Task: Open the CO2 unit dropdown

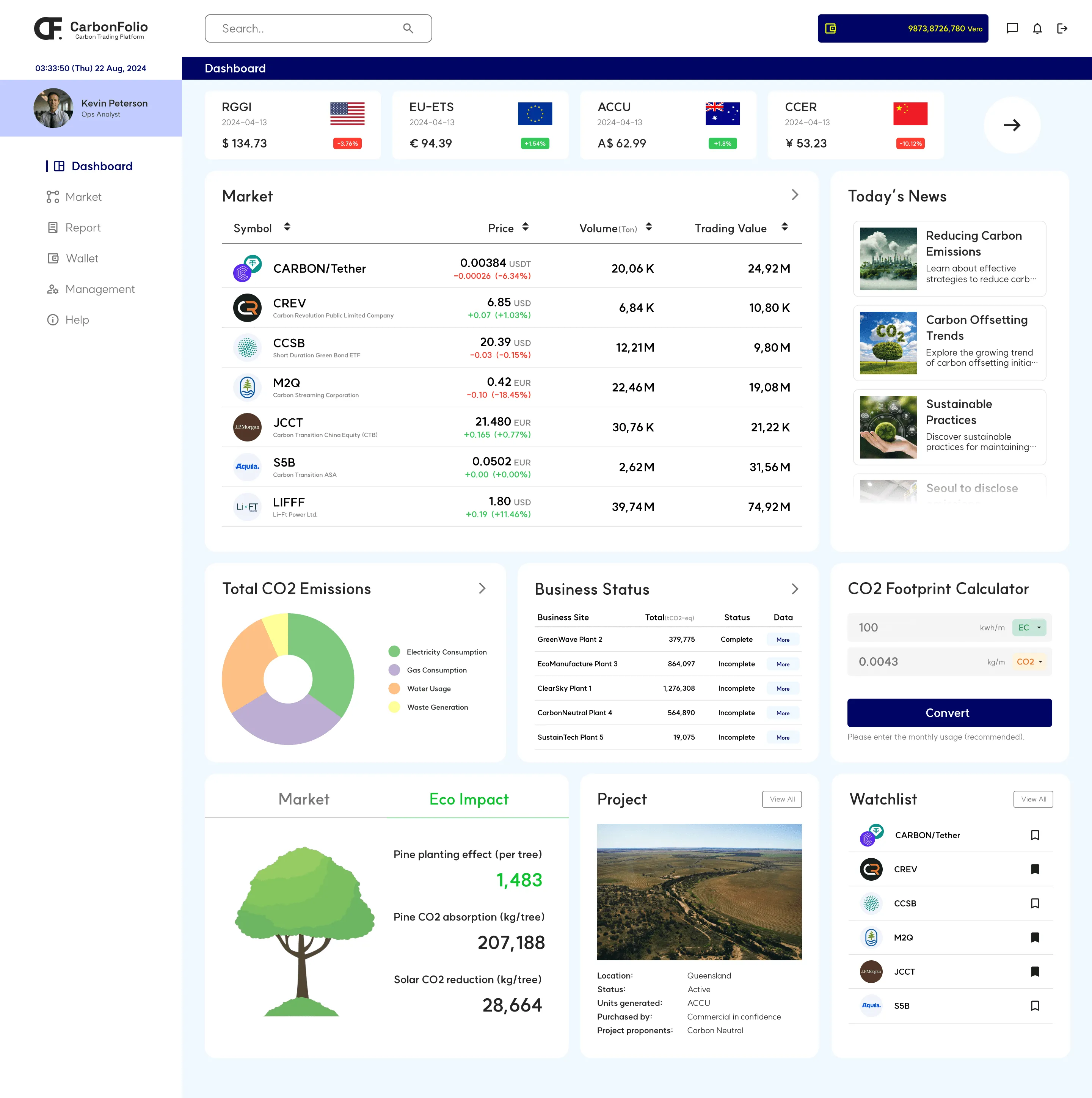Action: click(1029, 661)
